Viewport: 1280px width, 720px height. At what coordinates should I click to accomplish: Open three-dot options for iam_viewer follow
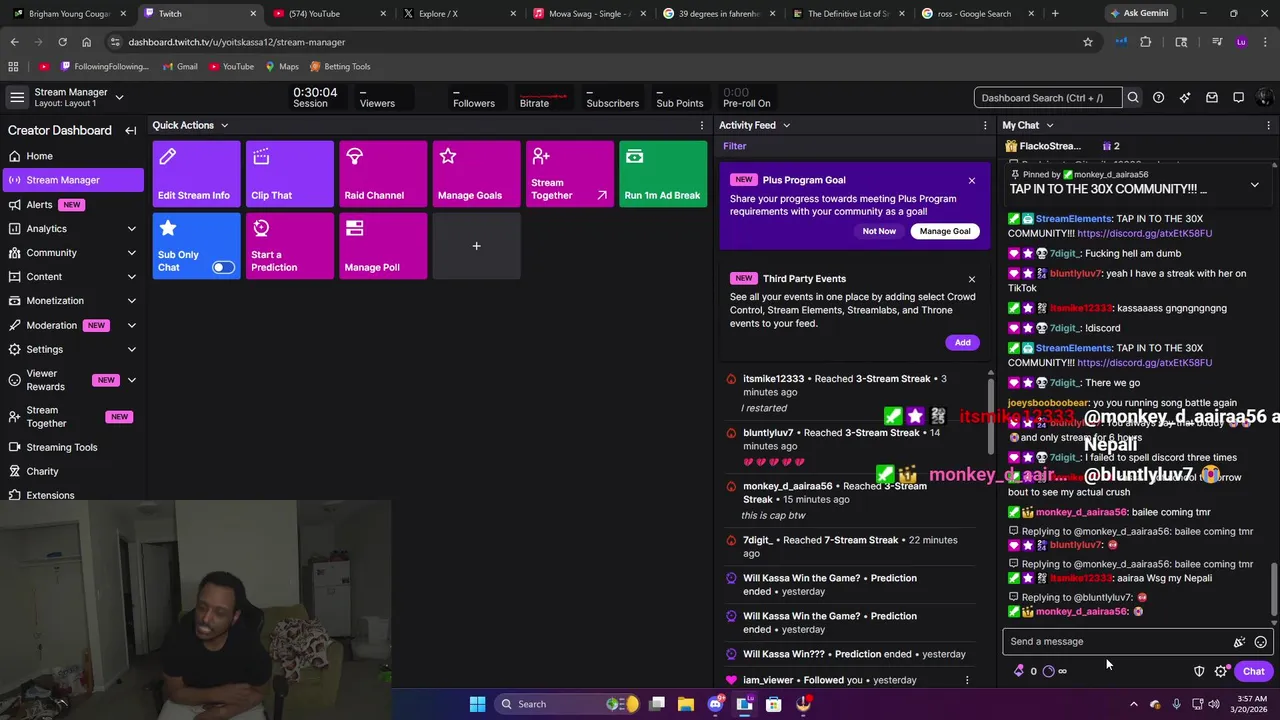[966, 680]
